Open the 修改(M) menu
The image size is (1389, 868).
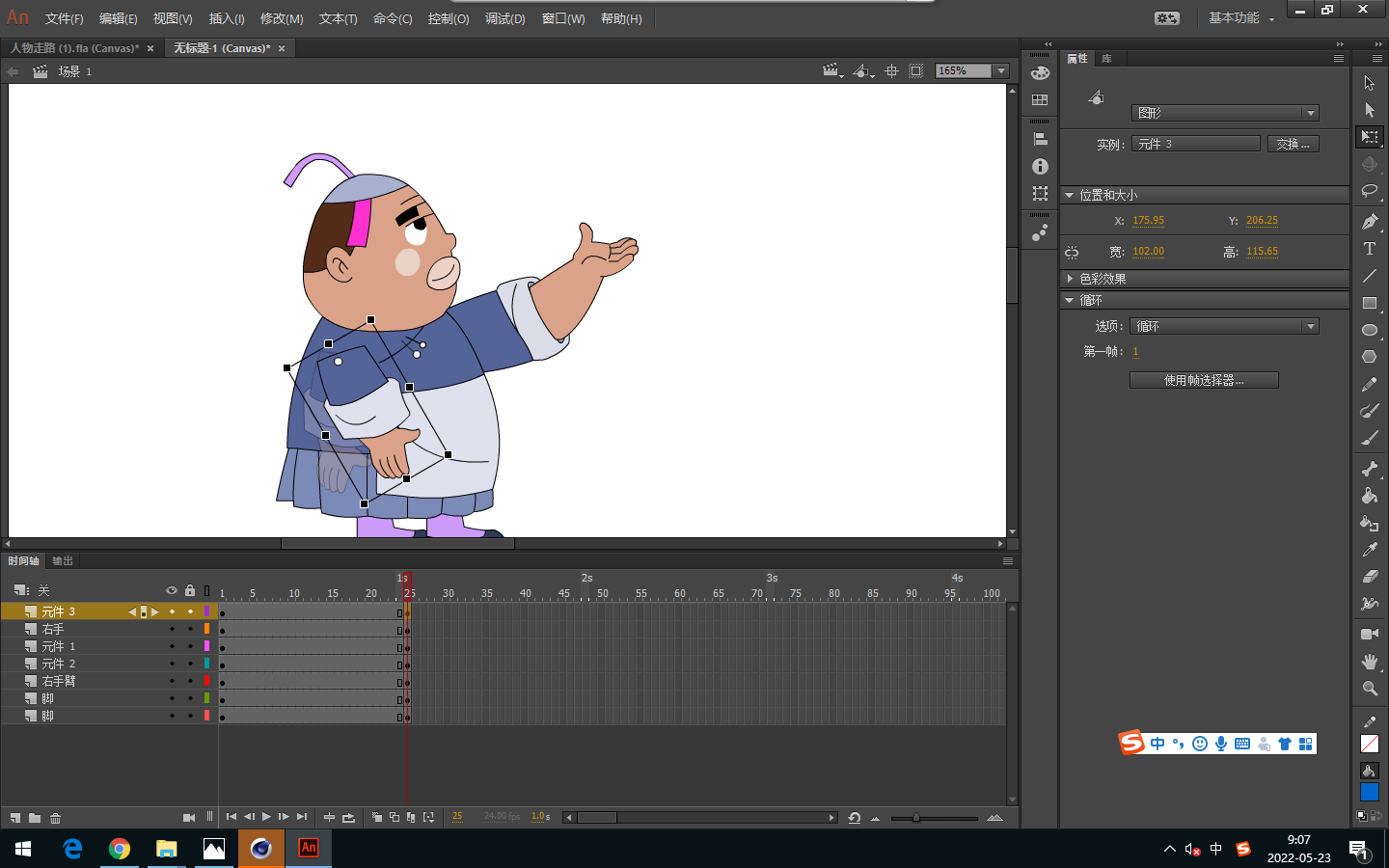[282, 18]
